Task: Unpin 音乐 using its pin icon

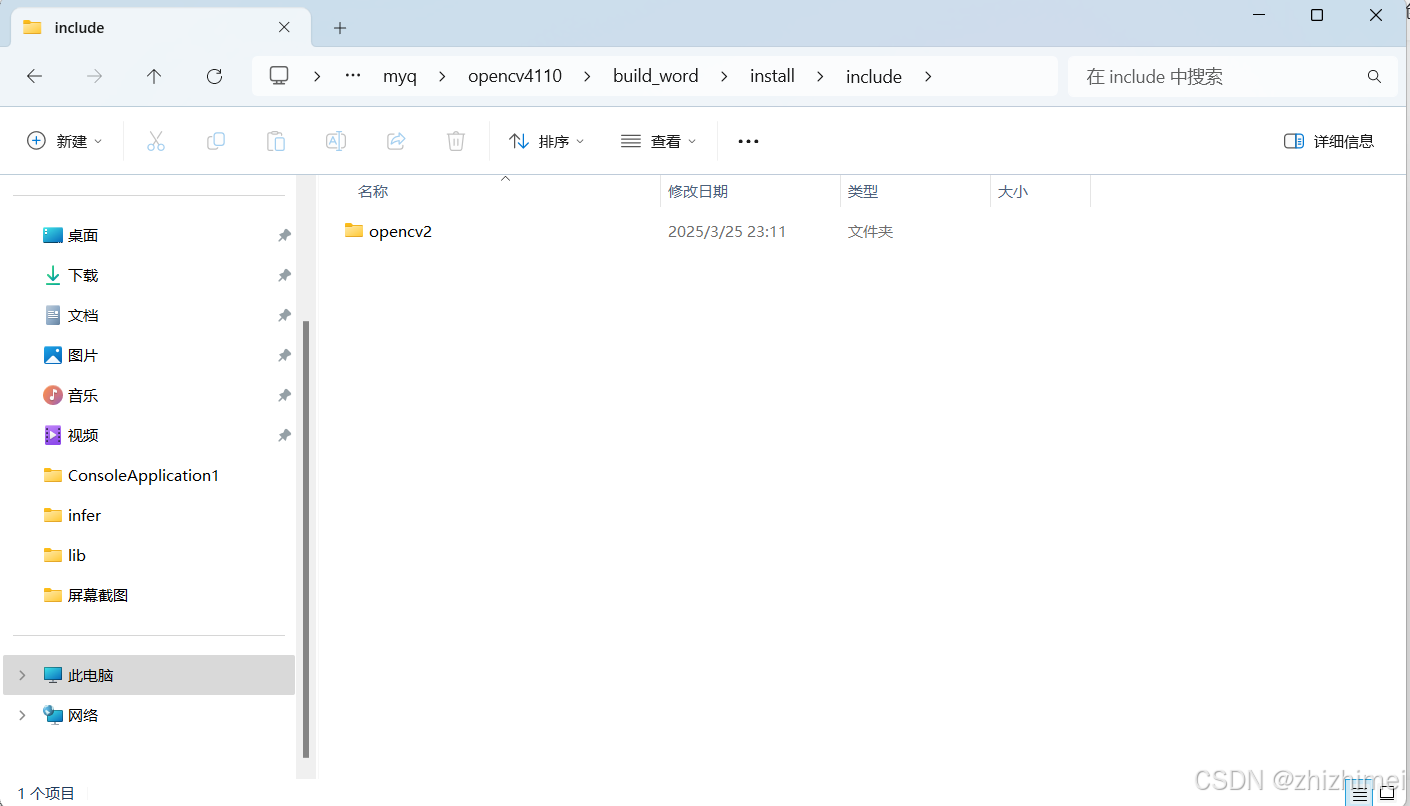Action: coord(284,395)
